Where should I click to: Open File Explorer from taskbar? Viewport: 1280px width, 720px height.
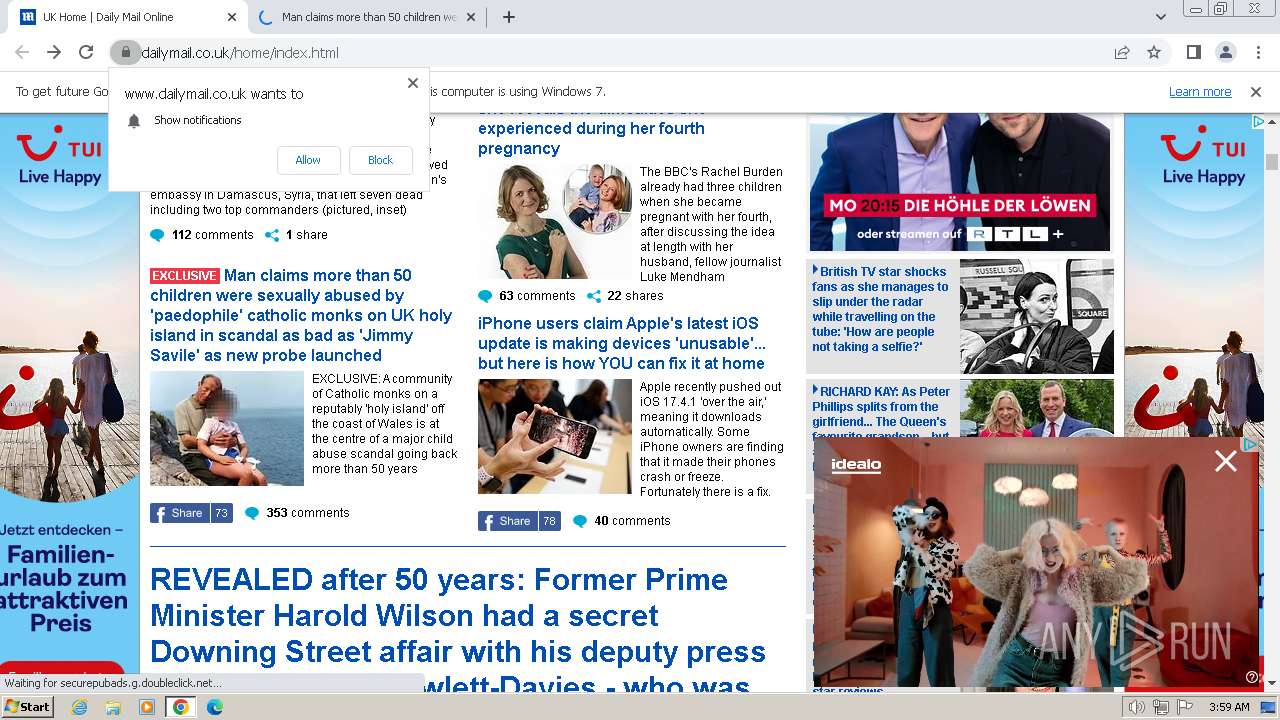[x=113, y=707]
